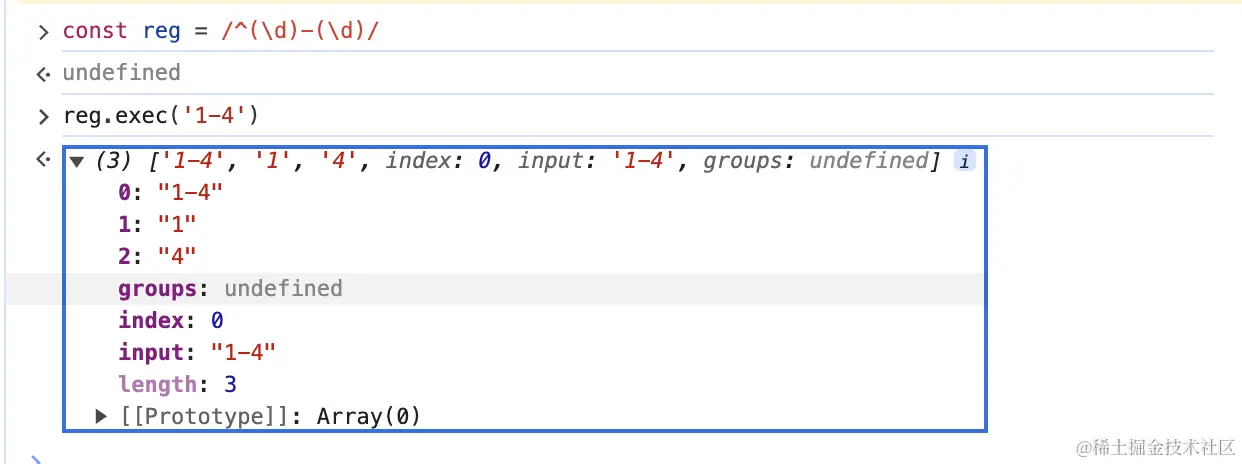Viewport: 1242px width, 464px height.
Task: Click the regex literal /^(\d)-(\d)/
Action: point(300,31)
